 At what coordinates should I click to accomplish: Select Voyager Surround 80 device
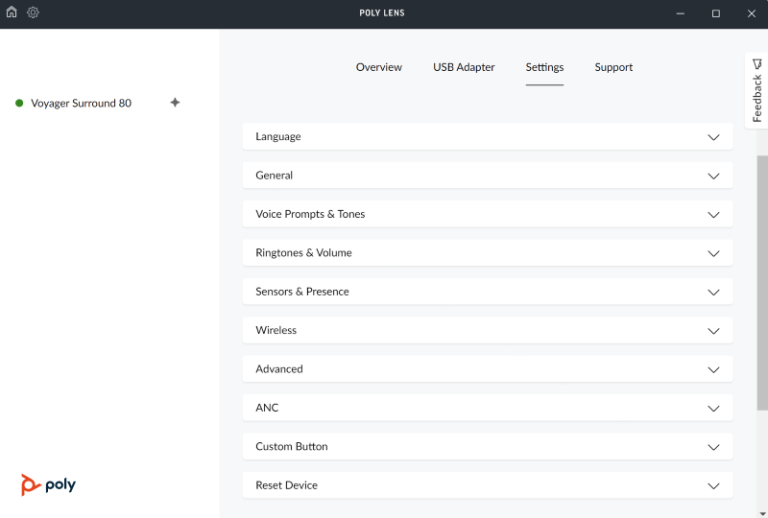[x=81, y=103]
